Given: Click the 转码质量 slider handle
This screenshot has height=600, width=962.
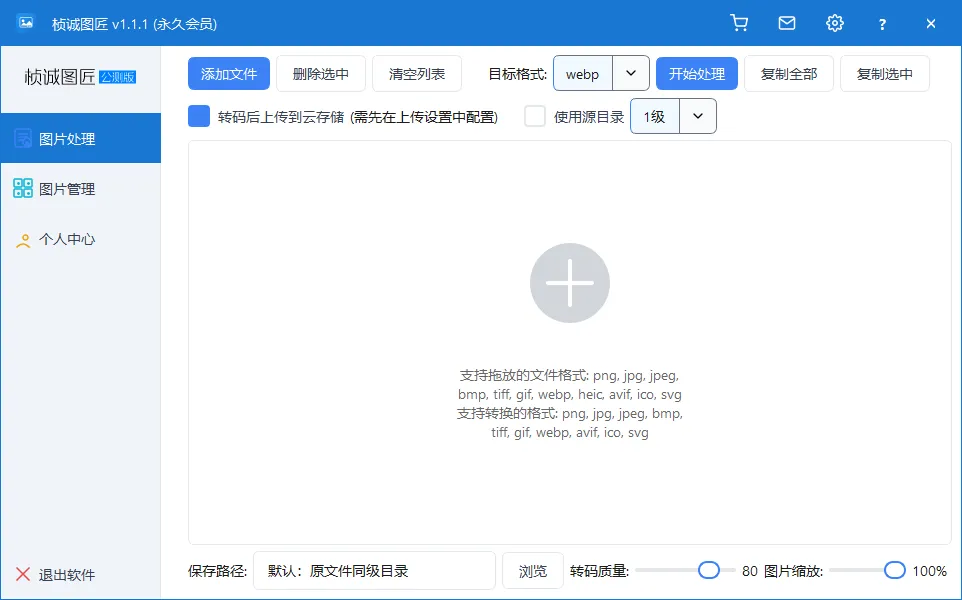Looking at the screenshot, I should [709, 570].
